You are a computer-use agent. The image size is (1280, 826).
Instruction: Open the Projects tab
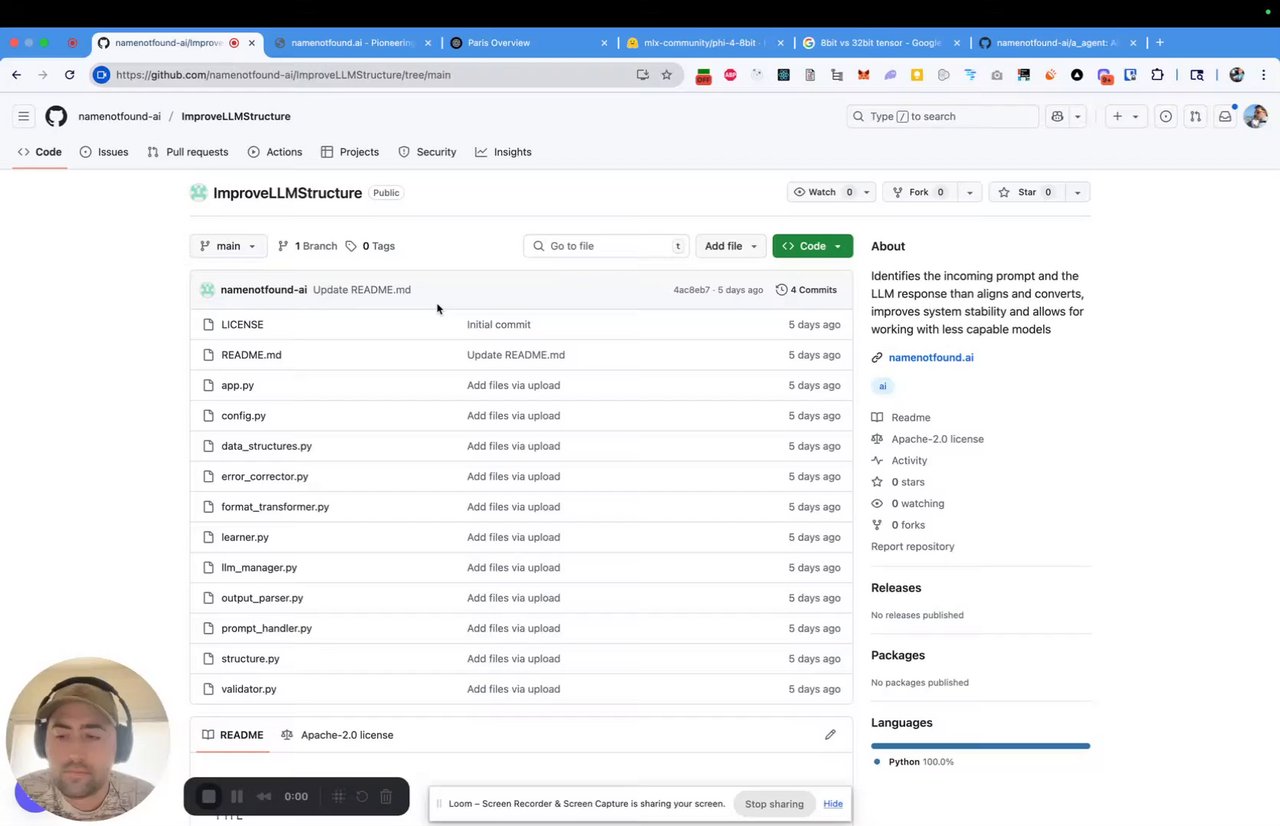[x=350, y=152]
